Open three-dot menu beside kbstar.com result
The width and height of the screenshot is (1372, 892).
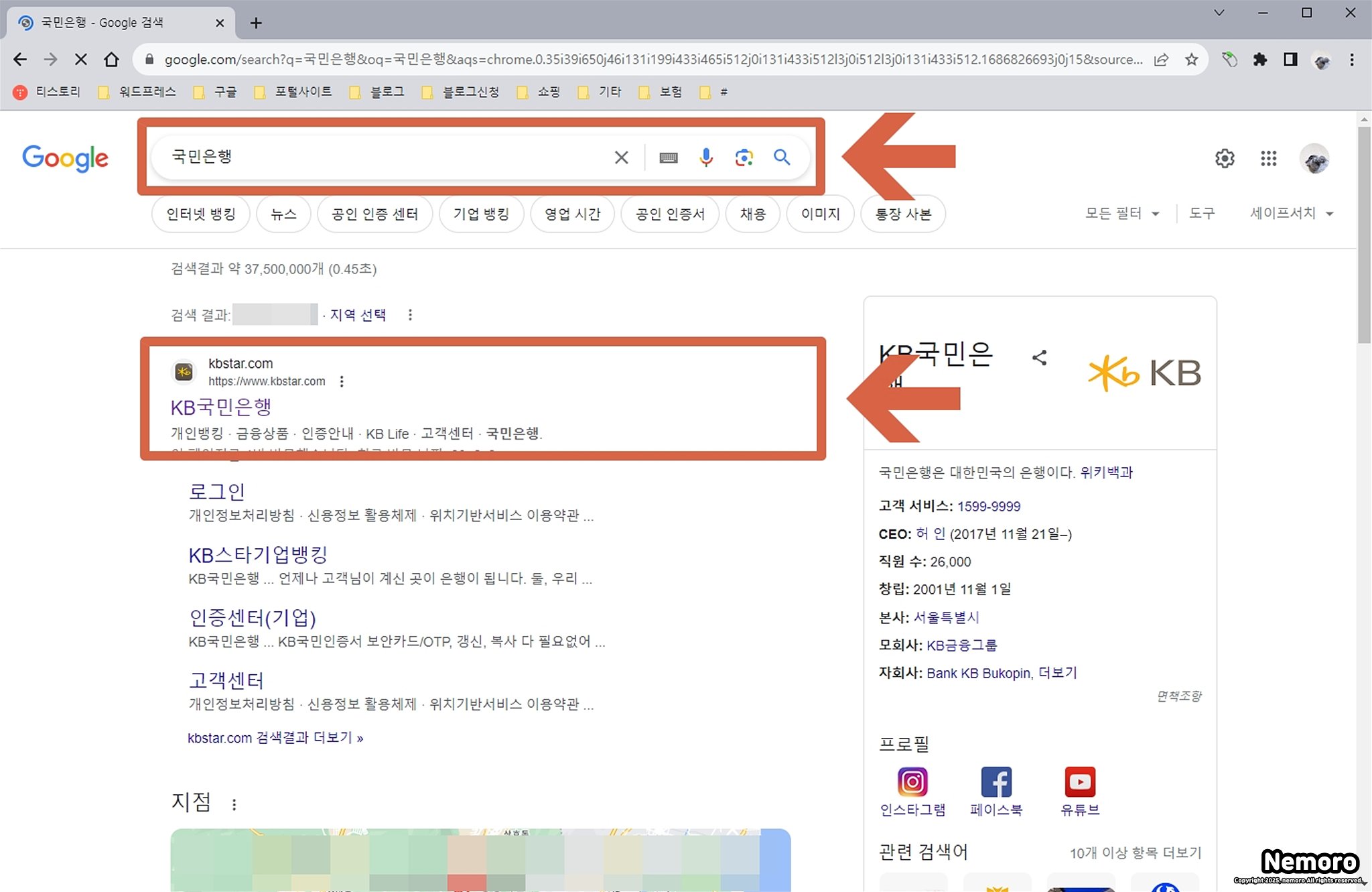click(x=342, y=381)
